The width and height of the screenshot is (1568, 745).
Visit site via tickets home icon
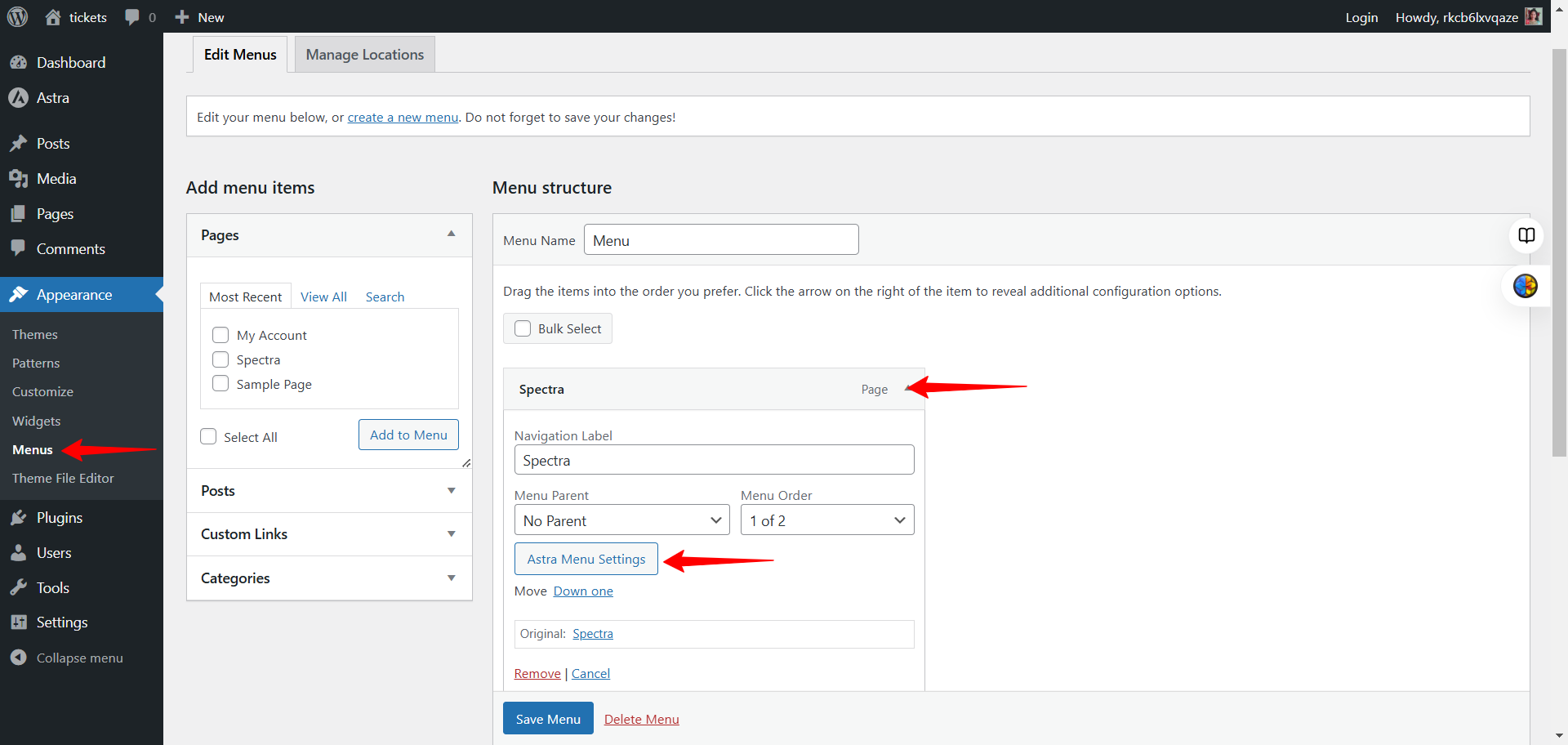point(53,16)
